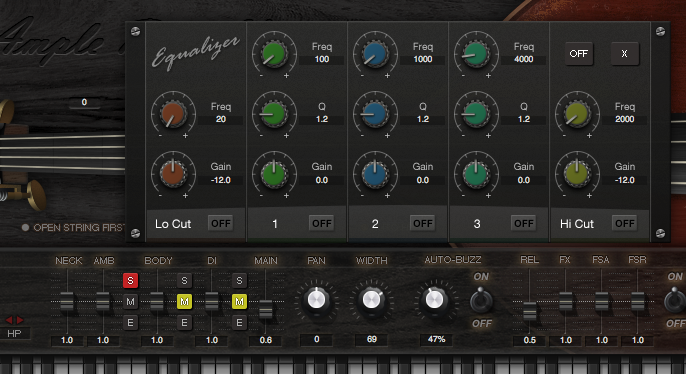The image size is (686, 374).
Task: Enable EQ band 3 with OFF button
Action: click(x=524, y=224)
